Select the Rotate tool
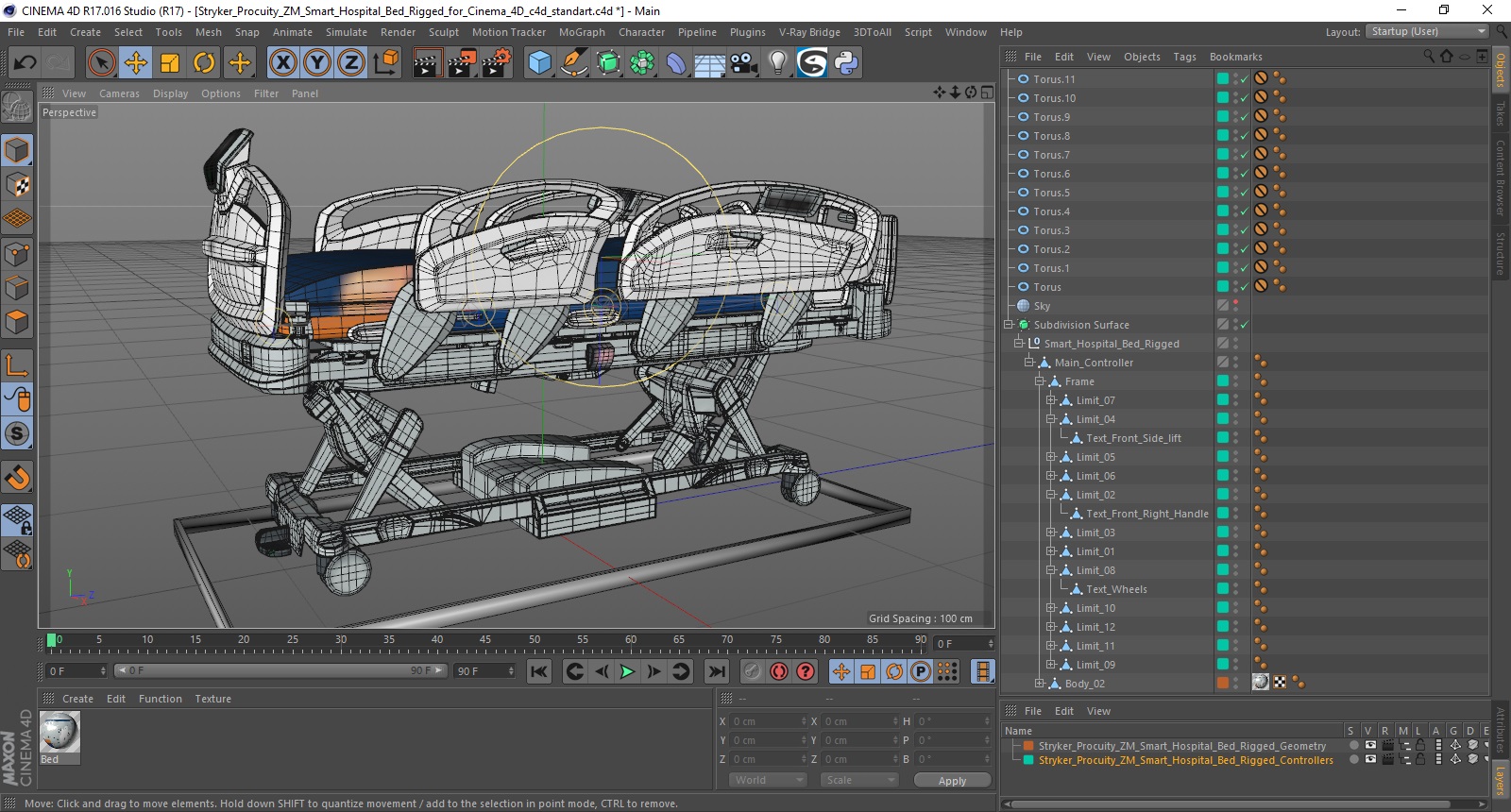 [x=204, y=63]
